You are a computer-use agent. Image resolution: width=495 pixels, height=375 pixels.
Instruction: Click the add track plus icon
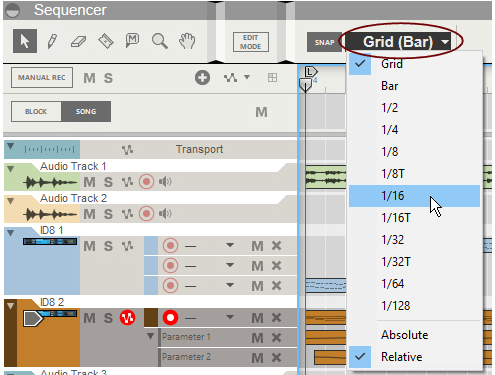(202, 78)
